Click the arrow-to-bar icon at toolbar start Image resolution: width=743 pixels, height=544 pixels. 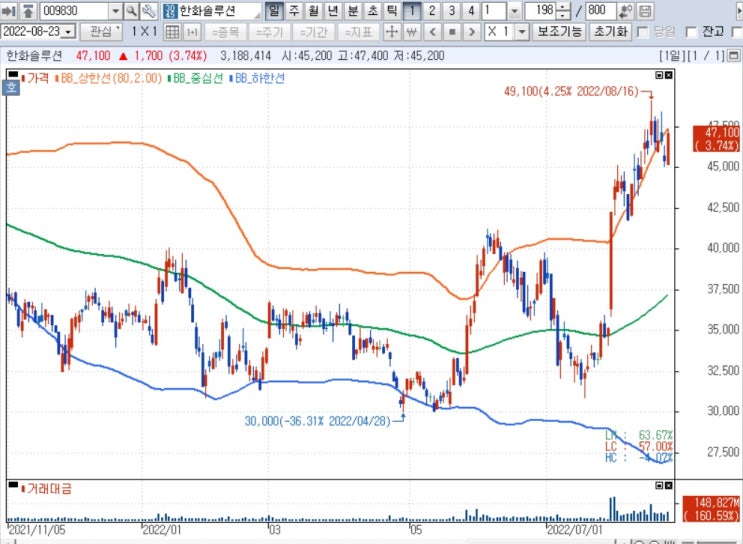point(9,10)
